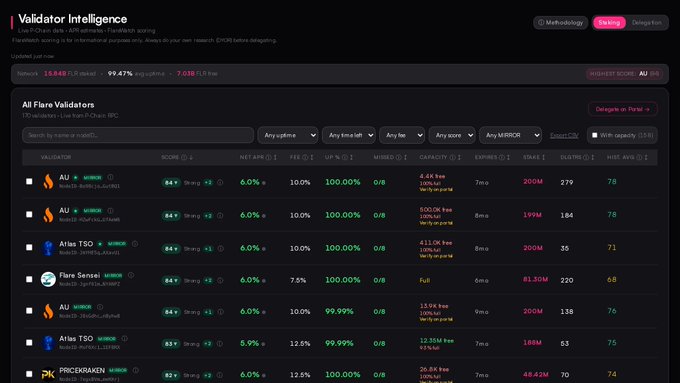The height and width of the screenshot is (383, 680).
Task: Click the Export CSV link
Action: (564, 136)
